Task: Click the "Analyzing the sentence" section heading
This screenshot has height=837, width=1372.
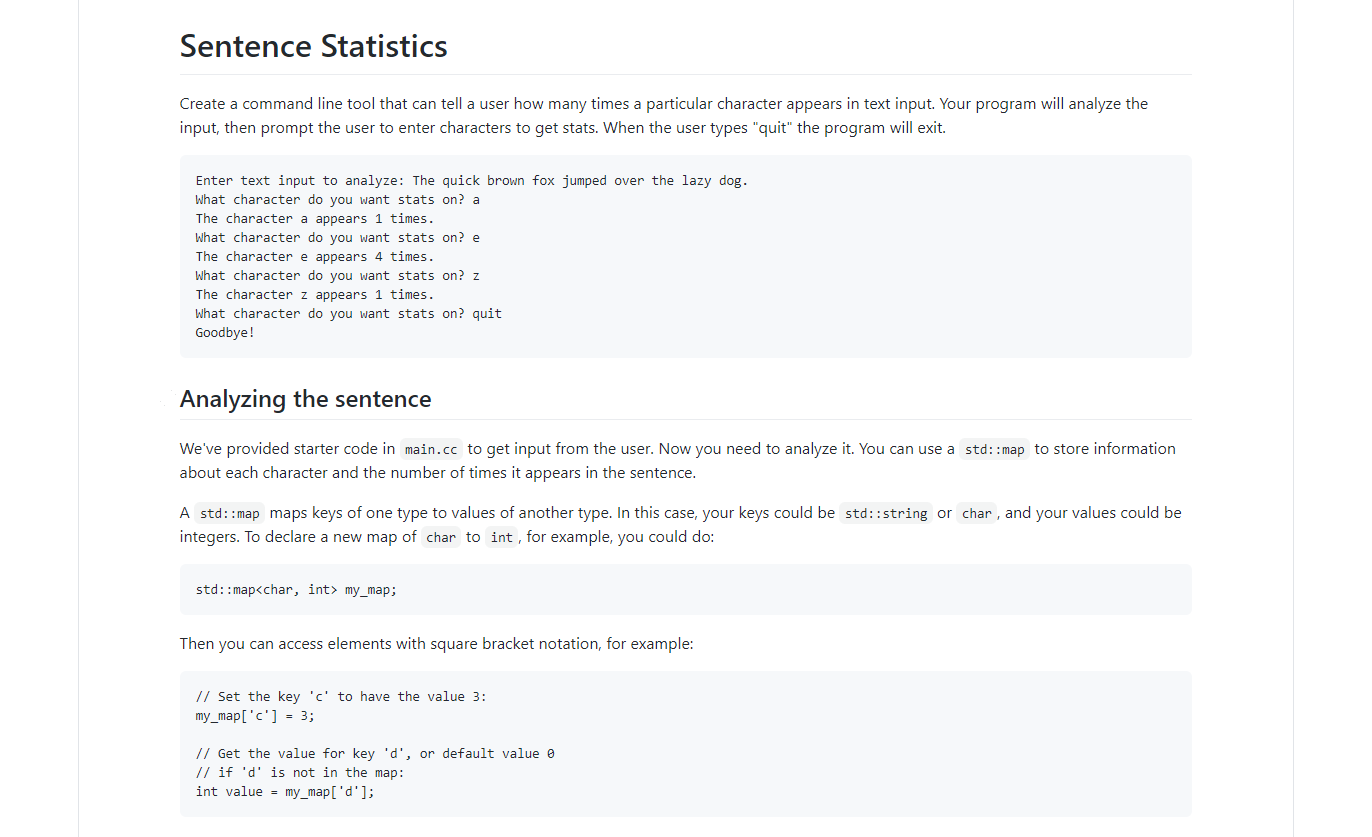Action: click(x=305, y=399)
